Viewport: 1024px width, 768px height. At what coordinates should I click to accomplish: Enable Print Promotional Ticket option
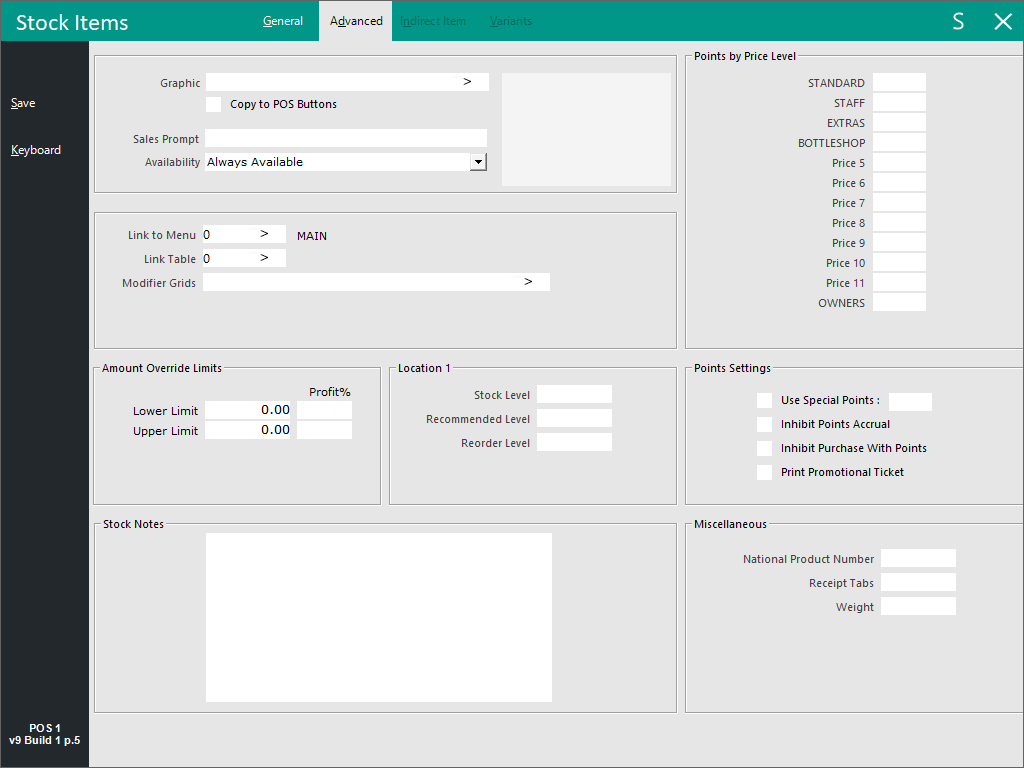(x=765, y=473)
